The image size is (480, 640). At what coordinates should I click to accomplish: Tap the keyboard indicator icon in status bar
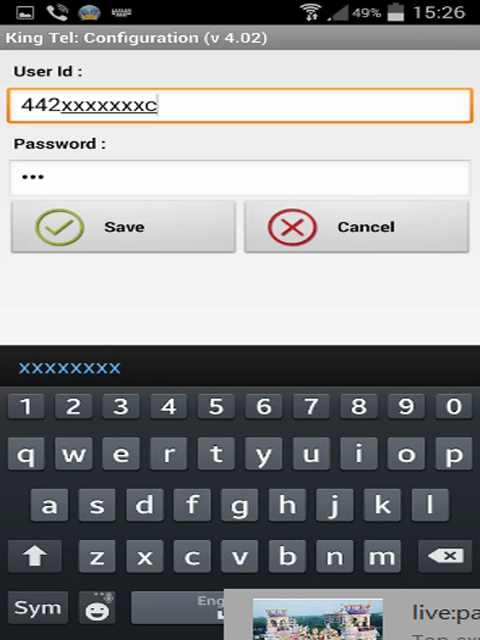pyautogui.click(x=121, y=12)
